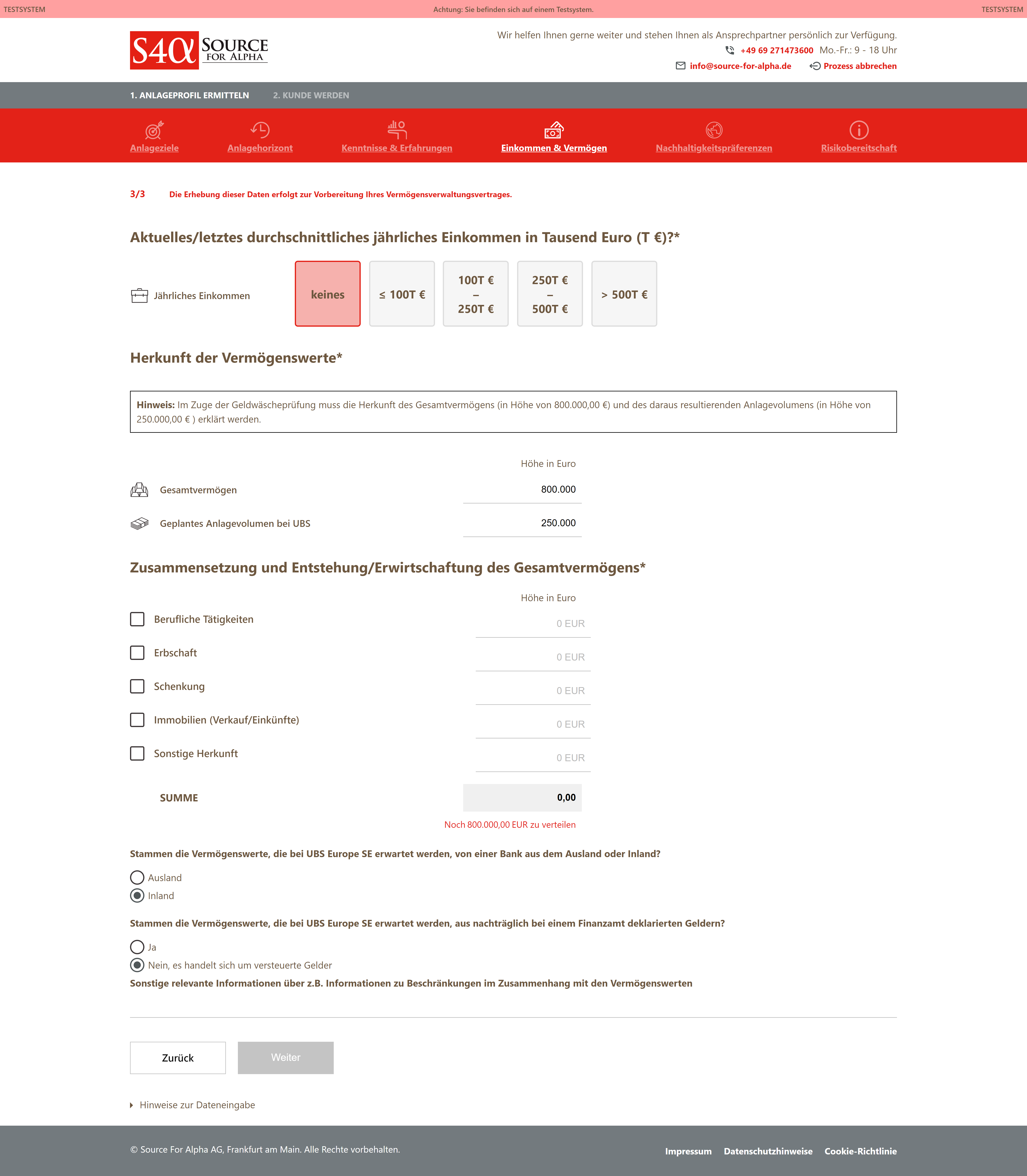Go to the Anlagehorizont step
1027x1176 pixels.
(x=260, y=148)
